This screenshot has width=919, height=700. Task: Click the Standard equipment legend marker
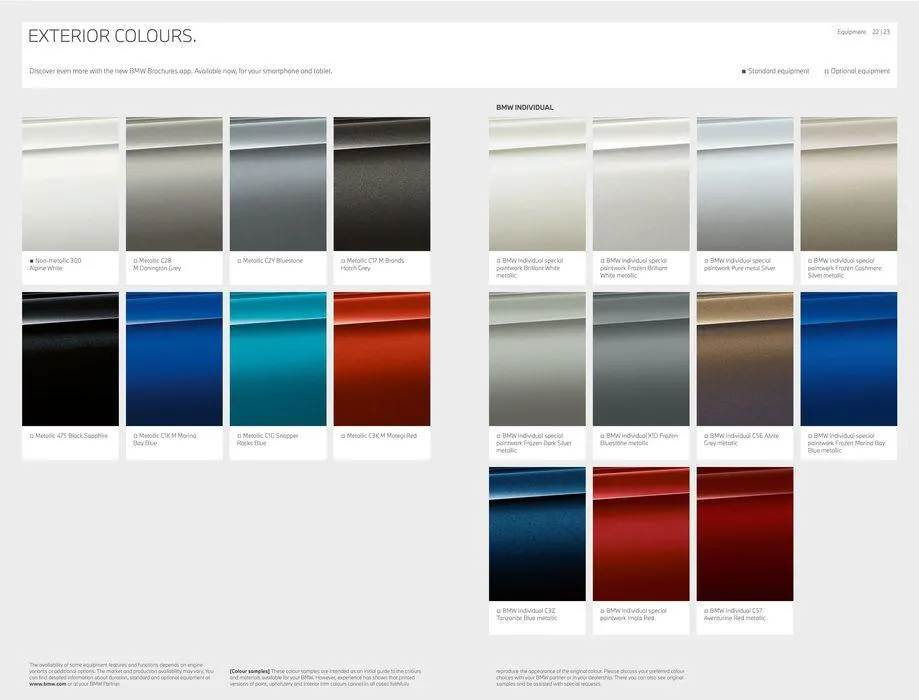click(744, 72)
